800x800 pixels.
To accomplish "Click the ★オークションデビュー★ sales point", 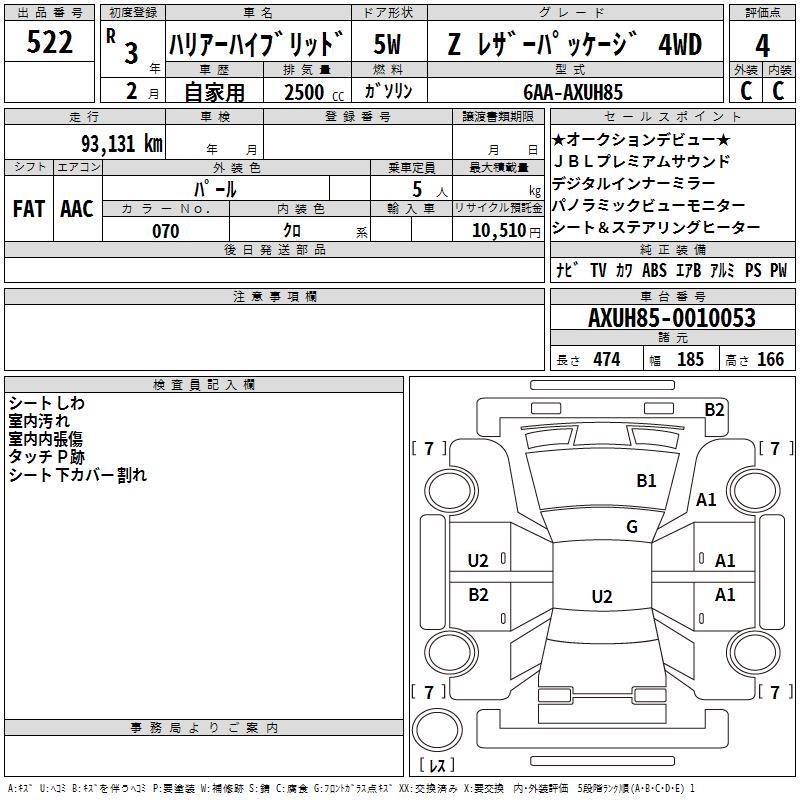I will tap(641, 139).
